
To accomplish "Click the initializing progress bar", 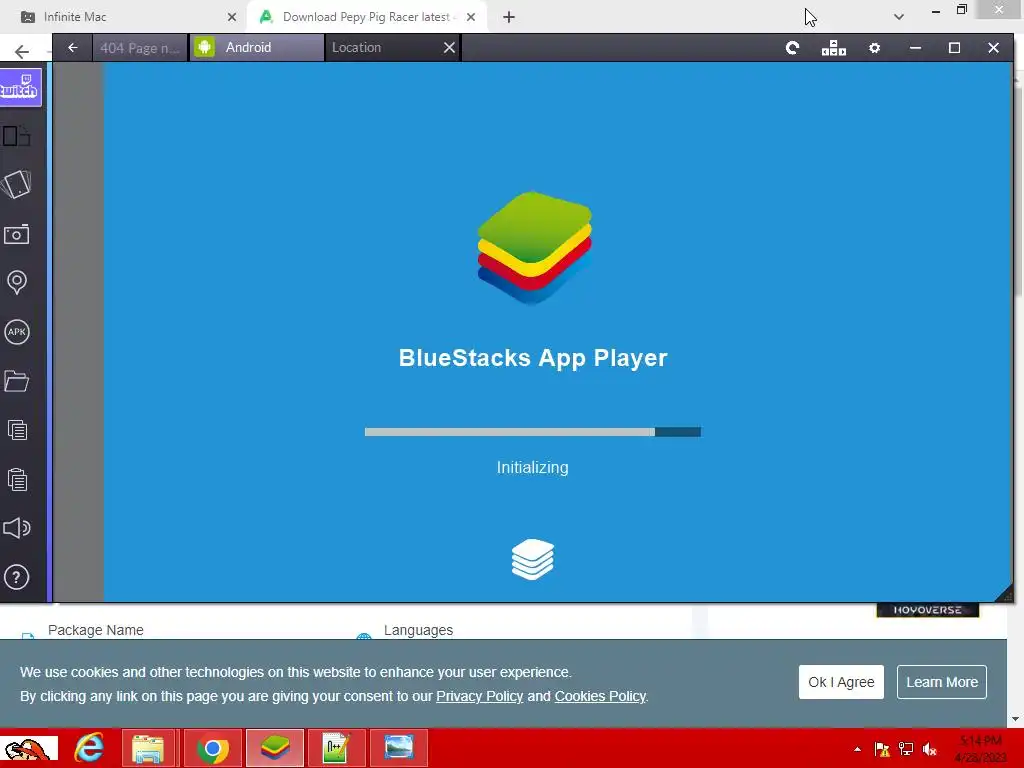I will click(533, 432).
